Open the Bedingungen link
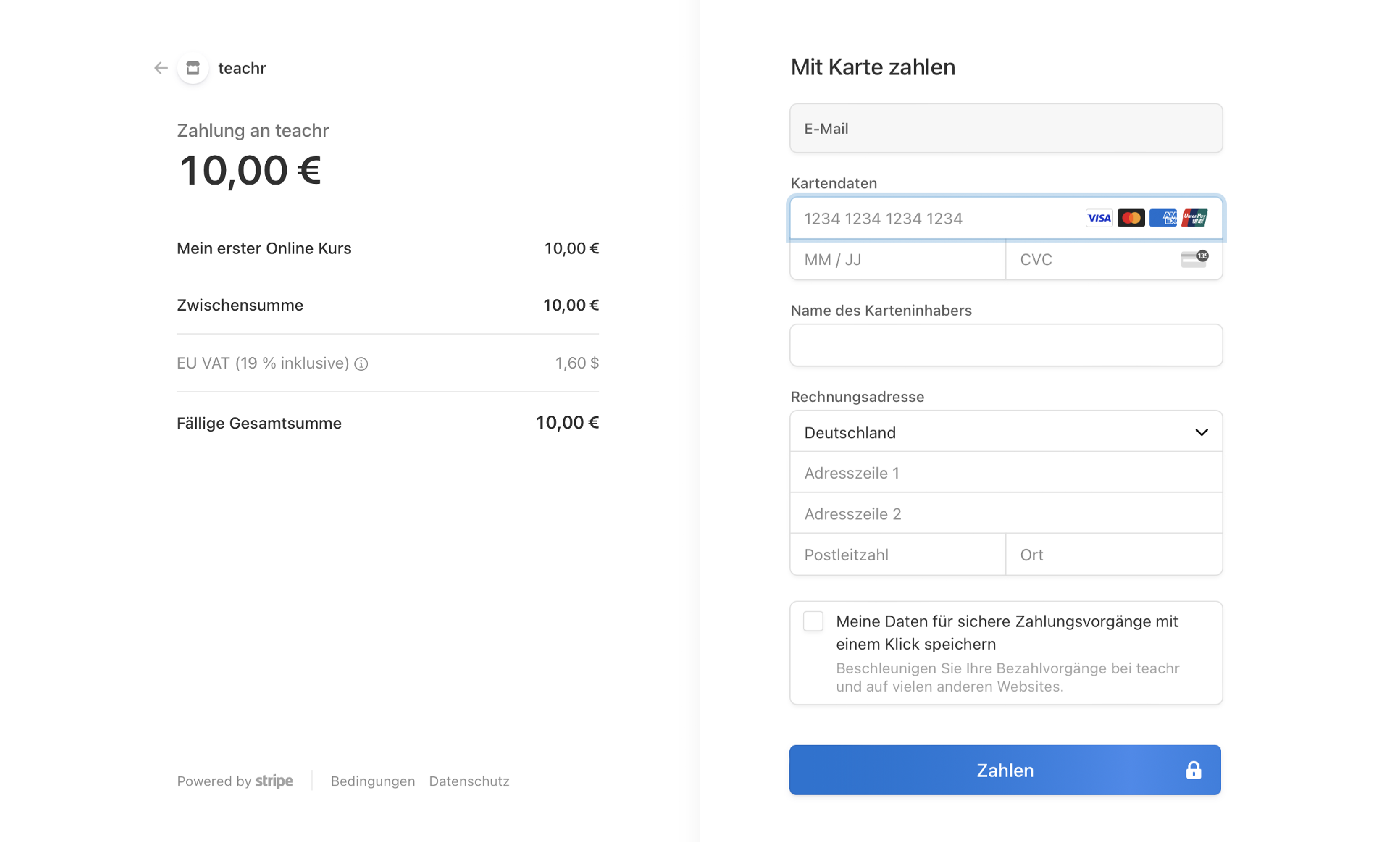This screenshot has width=1400, height=842. 372,781
